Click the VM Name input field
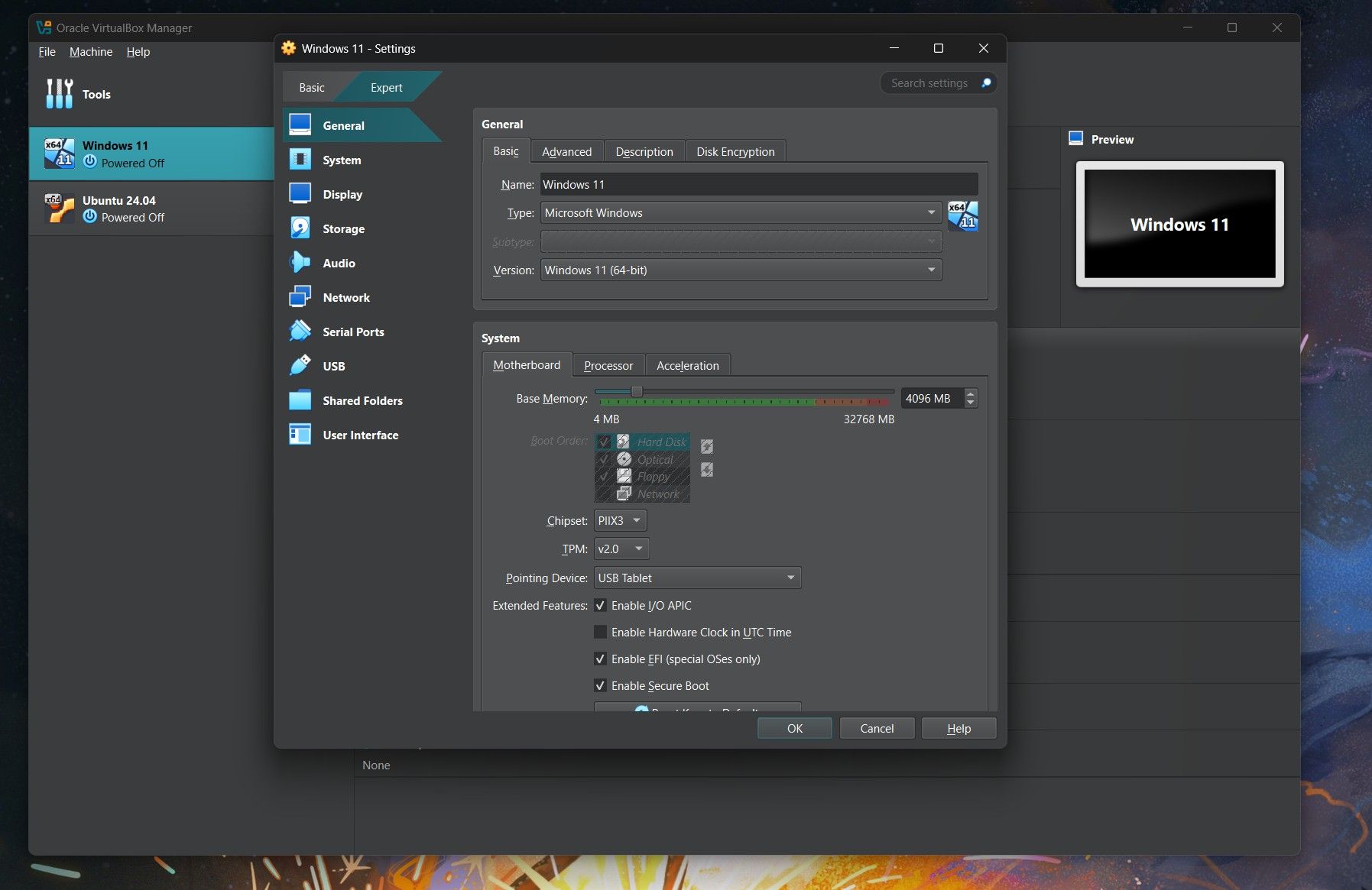Viewport: 1372px width, 890px height. click(x=759, y=184)
